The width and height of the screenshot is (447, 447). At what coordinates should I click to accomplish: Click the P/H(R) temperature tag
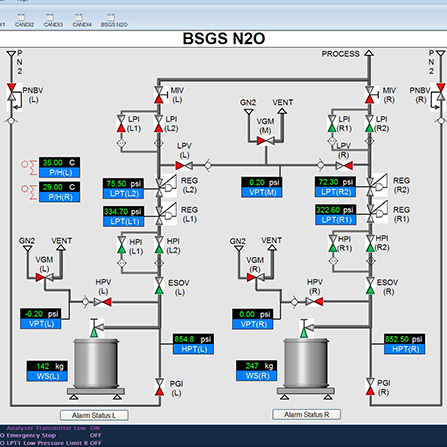60,197
